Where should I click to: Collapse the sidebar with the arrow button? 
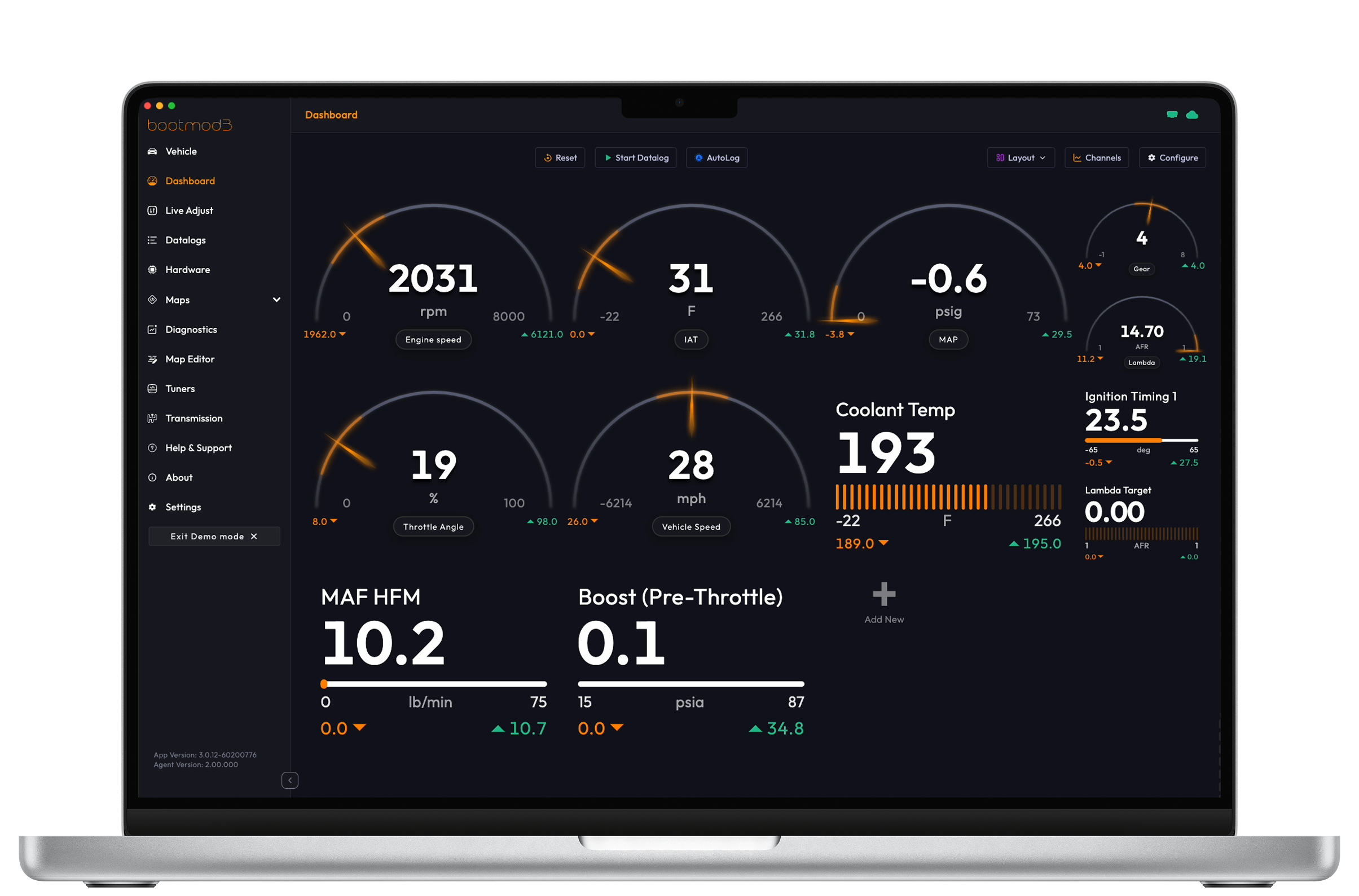coord(290,781)
